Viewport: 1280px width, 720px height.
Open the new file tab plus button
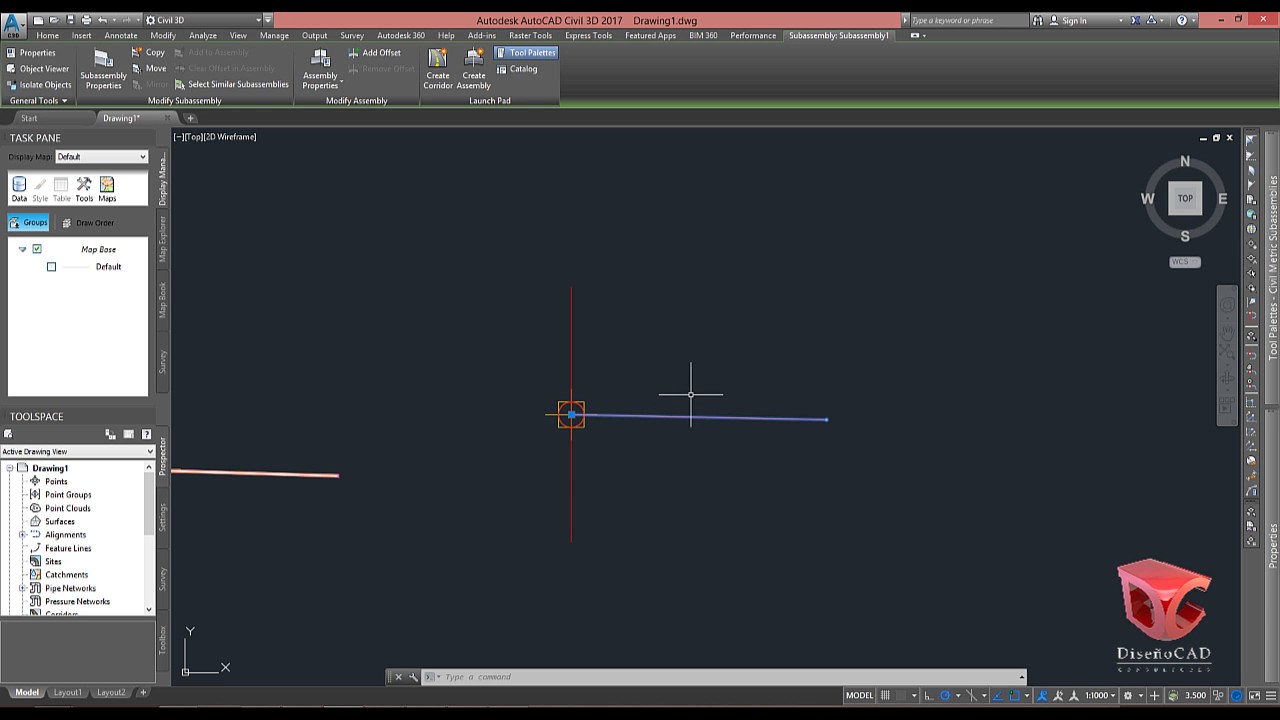click(x=190, y=118)
